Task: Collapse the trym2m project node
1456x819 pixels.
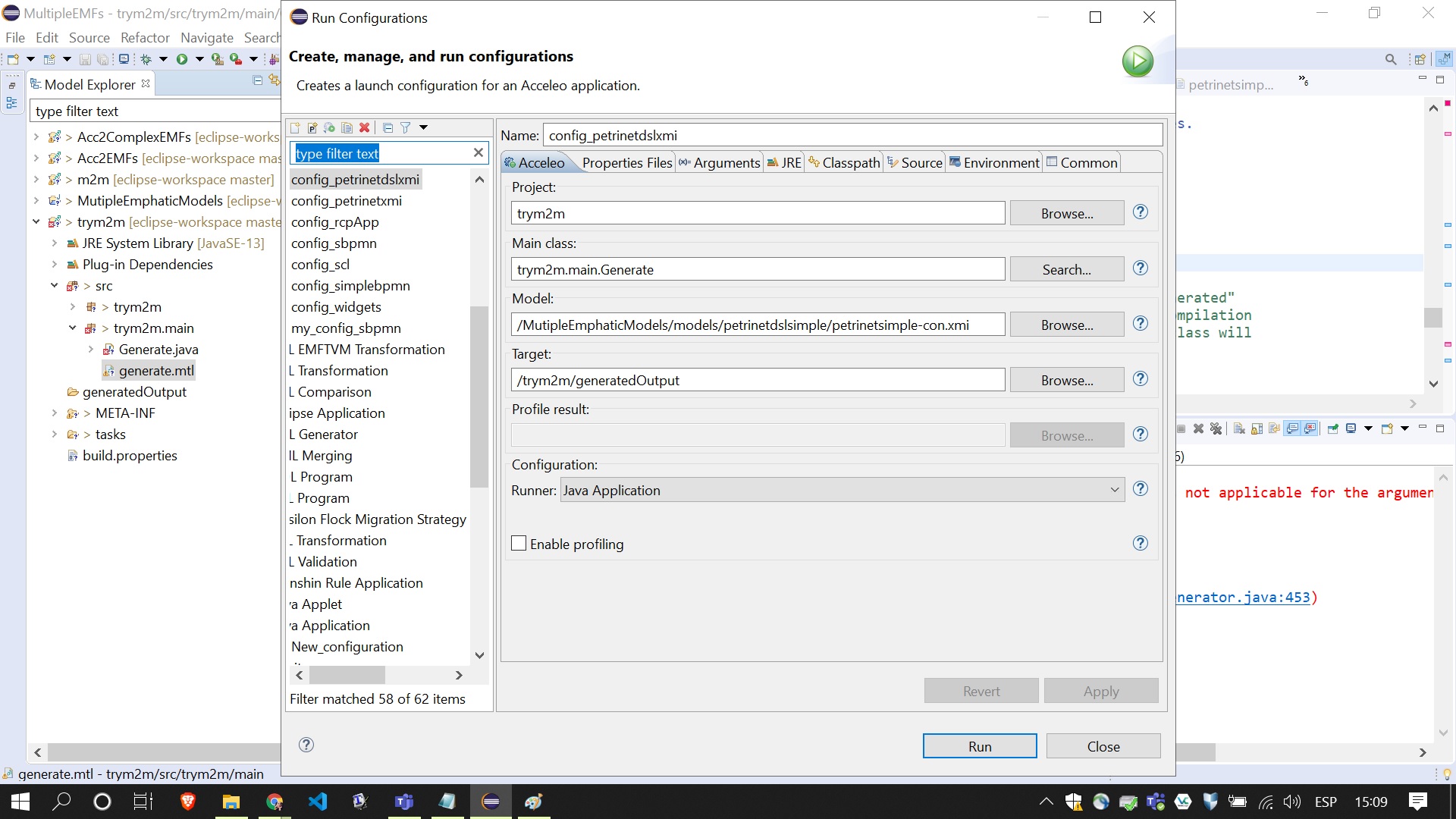Action: point(36,222)
